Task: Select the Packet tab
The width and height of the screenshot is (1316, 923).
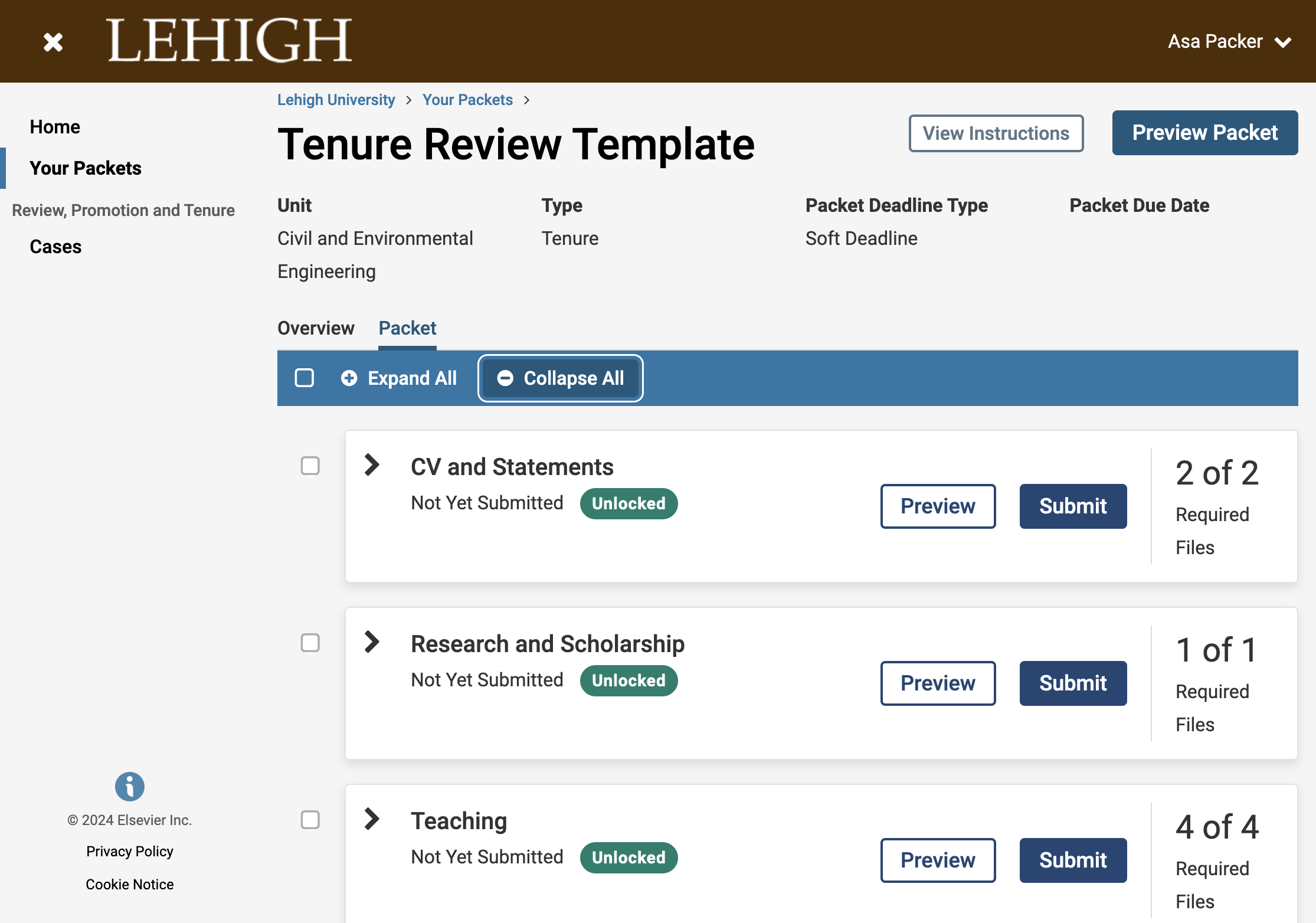Action: [x=407, y=328]
